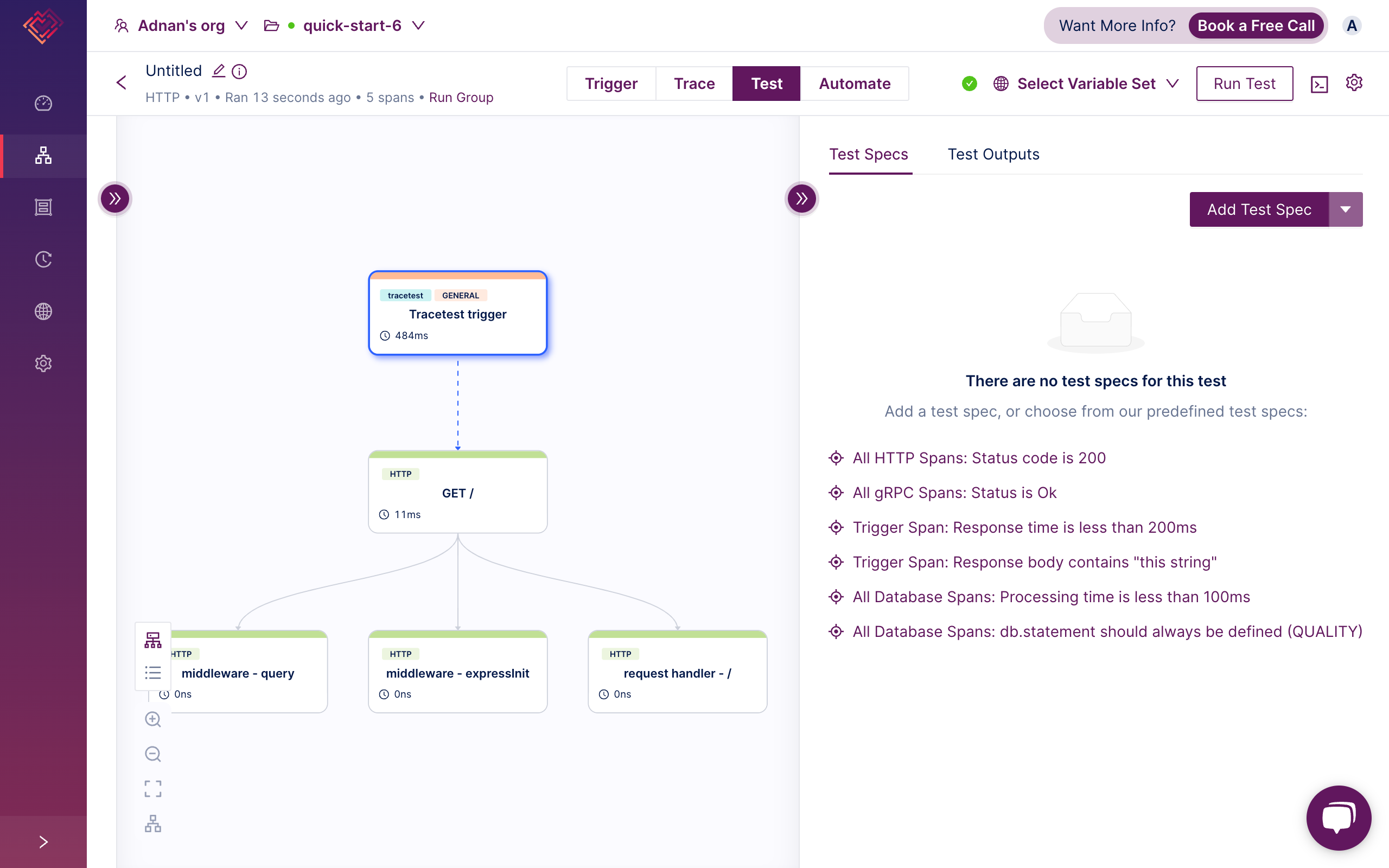Select the middleware - expressInit span node
Viewport: 1389px width, 868px height.
point(457,672)
